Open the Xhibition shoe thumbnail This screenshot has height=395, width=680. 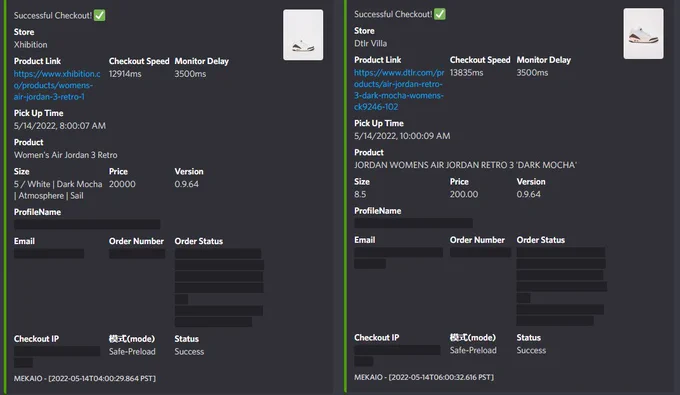303,35
